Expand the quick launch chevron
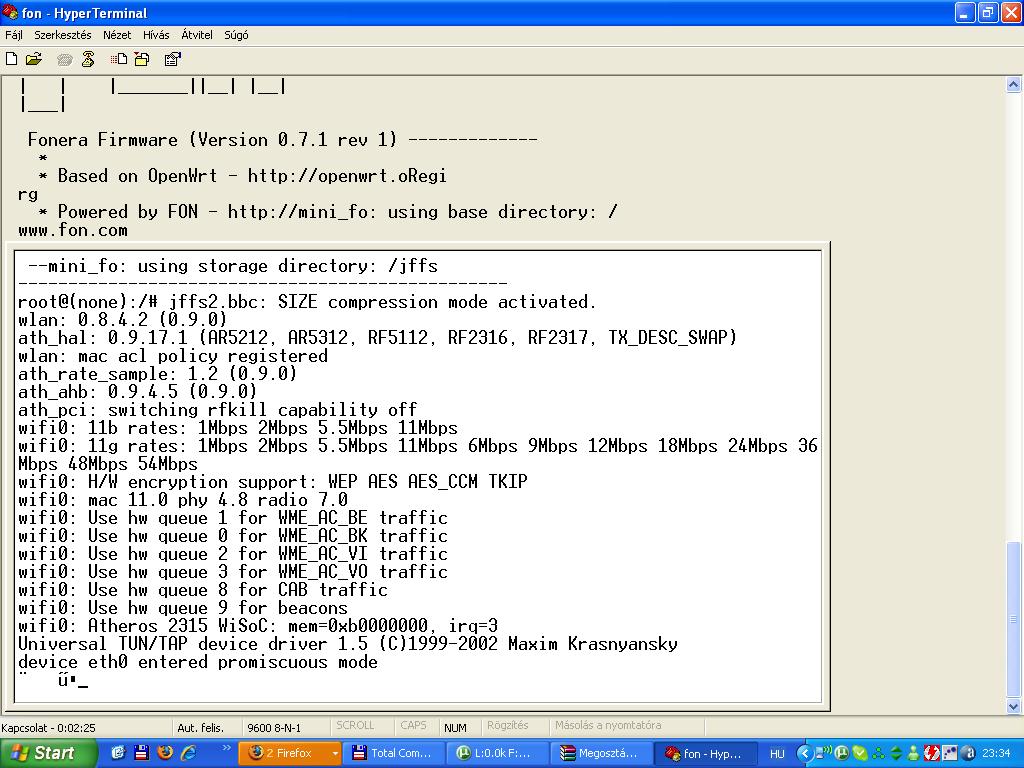The width and height of the screenshot is (1024, 768). coord(226,748)
